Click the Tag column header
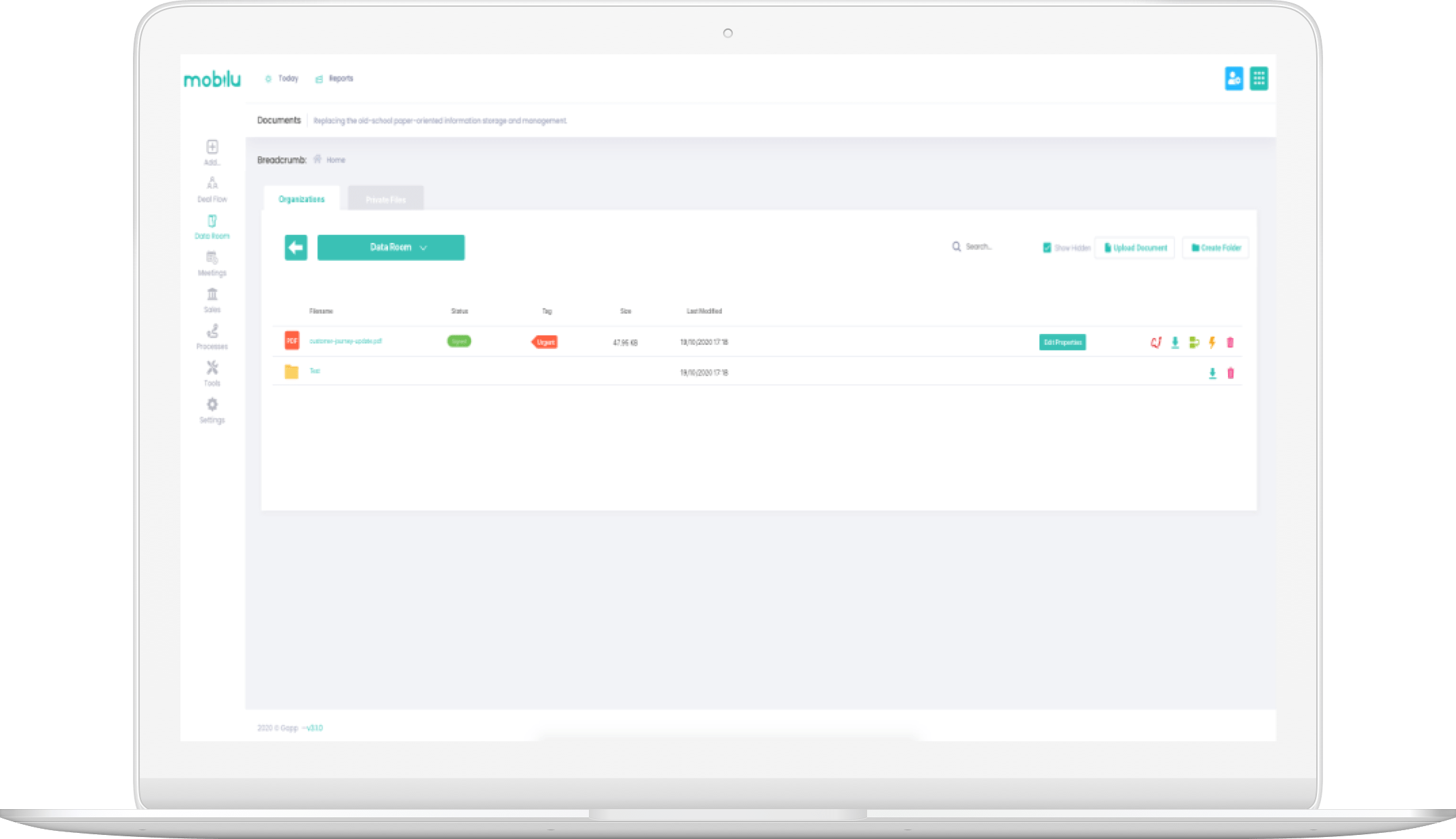This screenshot has height=839, width=1456. (x=547, y=311)
